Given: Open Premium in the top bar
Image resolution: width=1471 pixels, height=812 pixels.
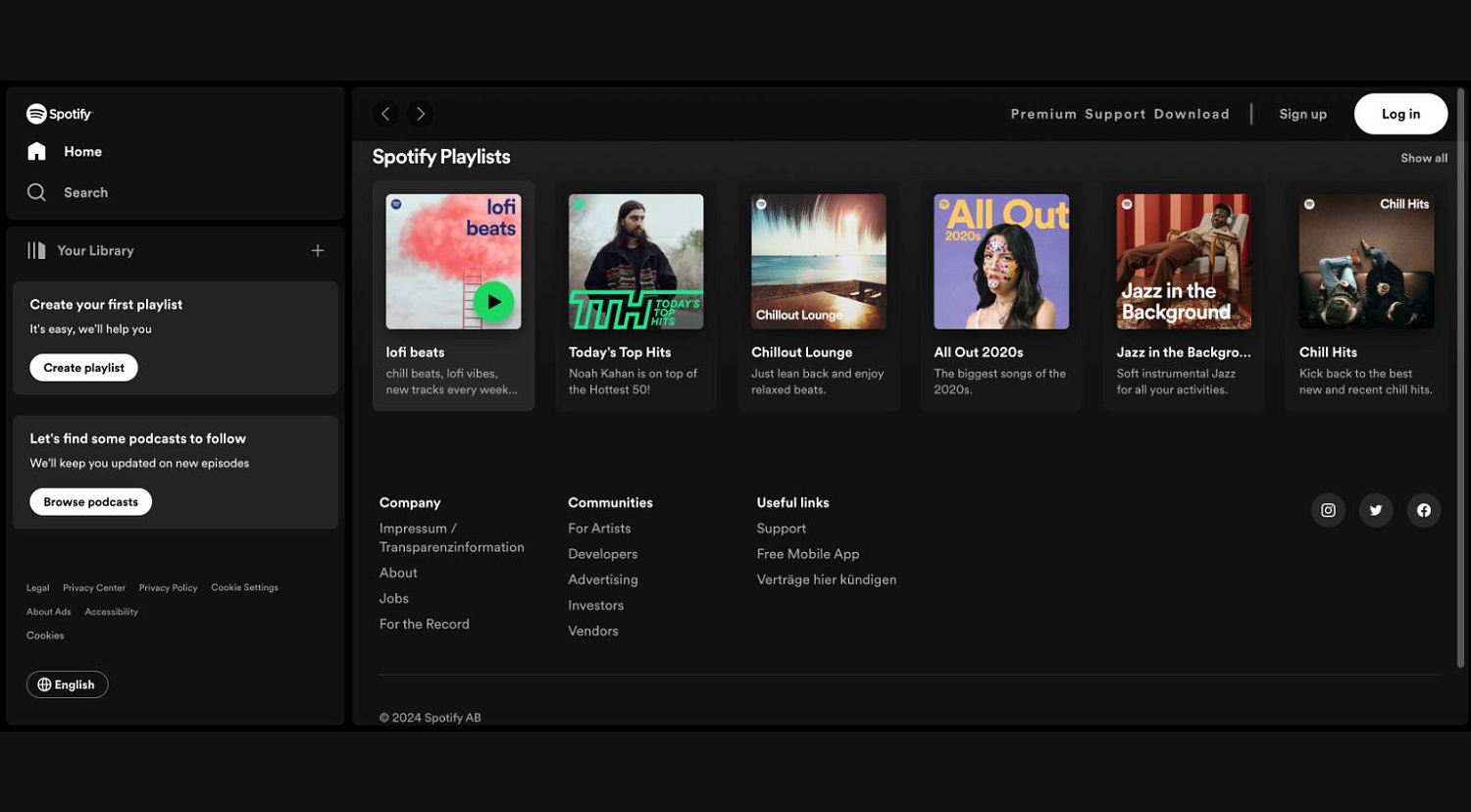Looking at the screenshot, I should pyautogui.click(x=1043, y=114).
